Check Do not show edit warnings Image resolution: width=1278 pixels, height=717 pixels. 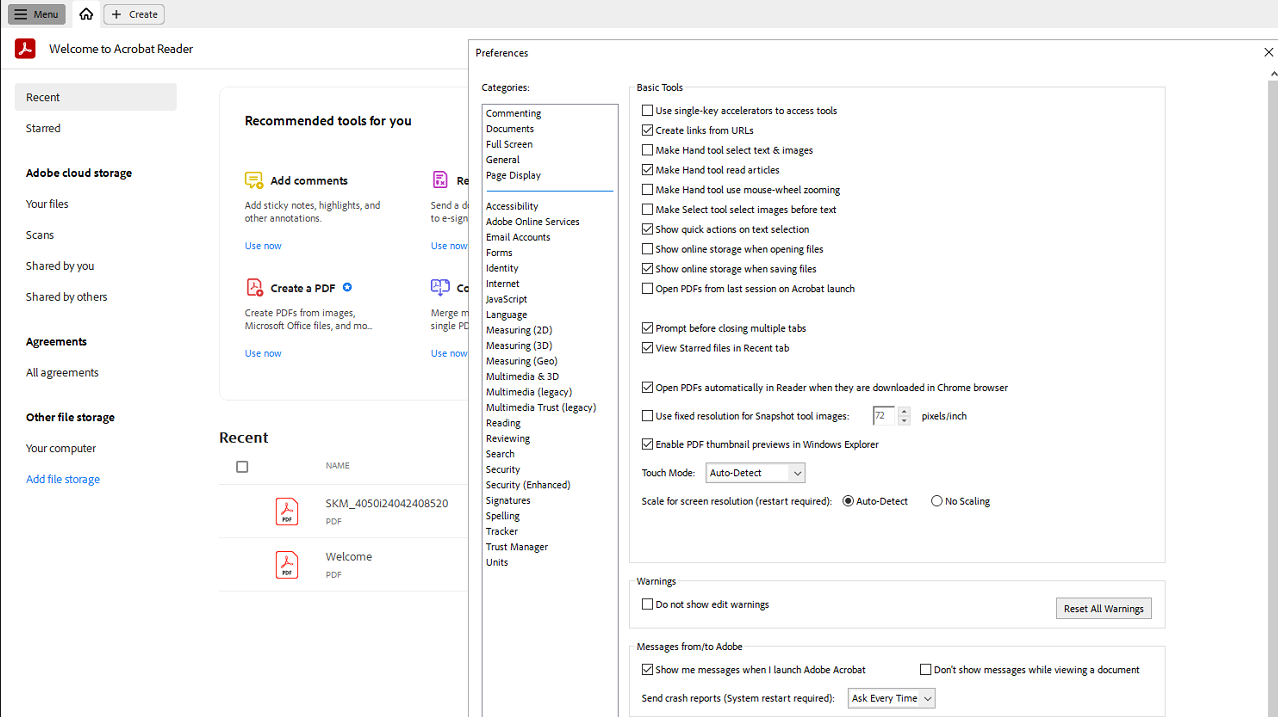pos(647,604)
